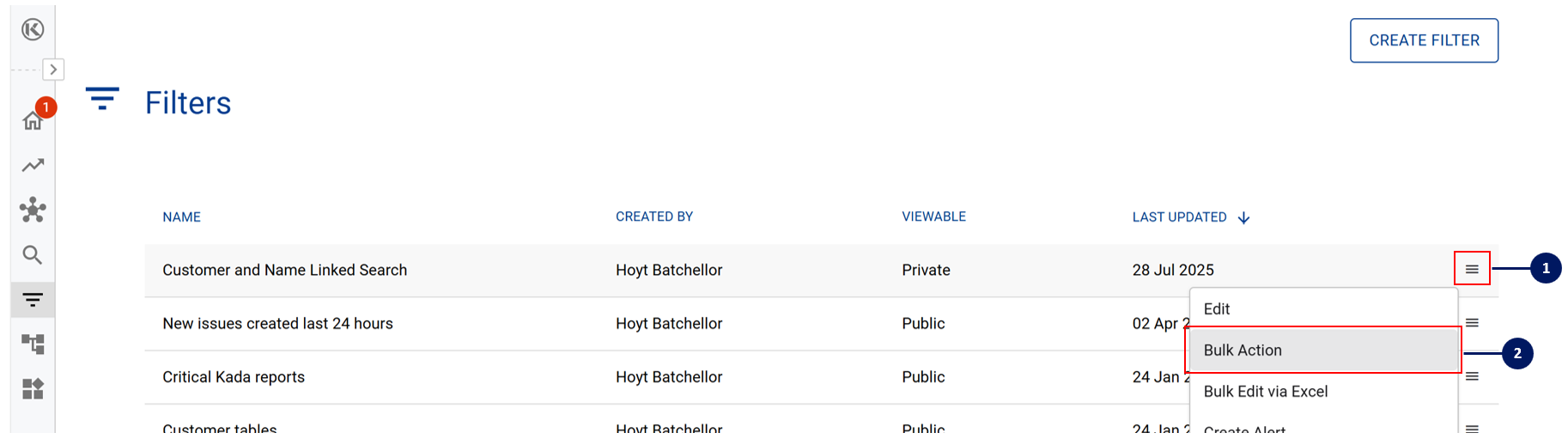1568x445 pixels.
Task: Sort by the Name column header
Action: [181, 217]
